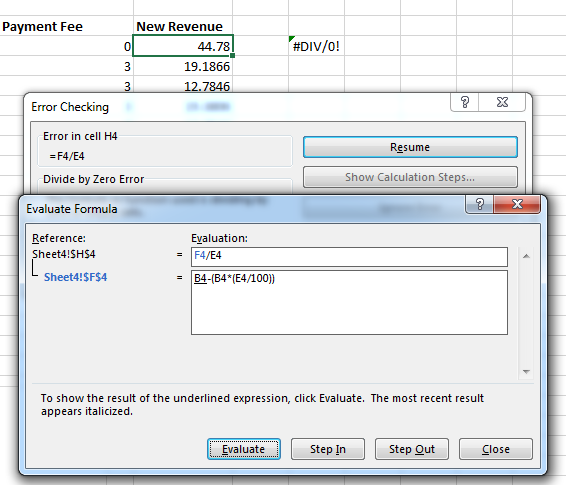The width and height of the screenshot is (566, 485).
Task: Click the Resume button in Error Checking
Action: (410, 147)
